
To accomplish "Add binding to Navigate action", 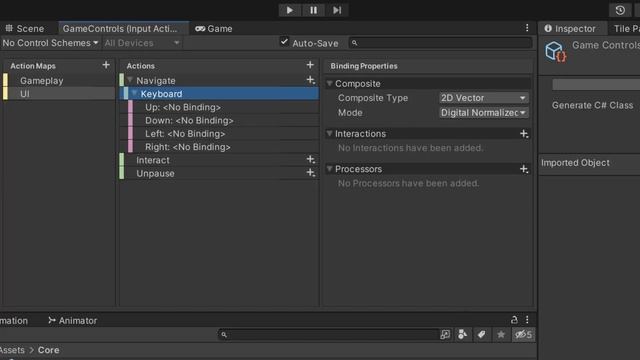I will pos(311,80).
